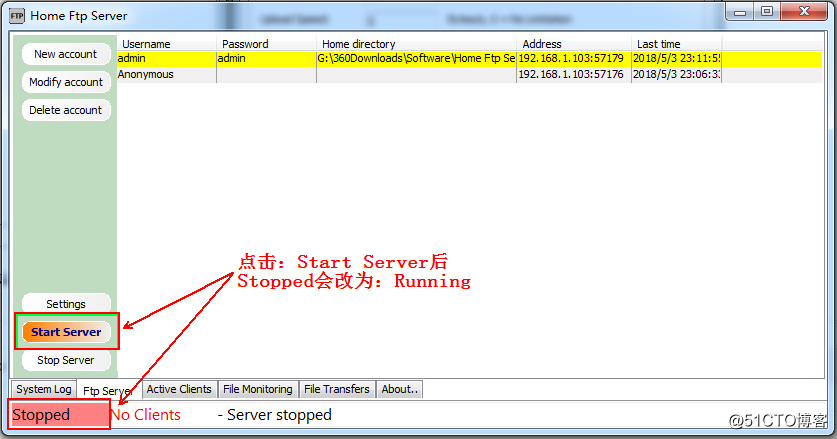Open the Settings button
The width and height of the screenshot is (837, 439).
tap(66, 304)
